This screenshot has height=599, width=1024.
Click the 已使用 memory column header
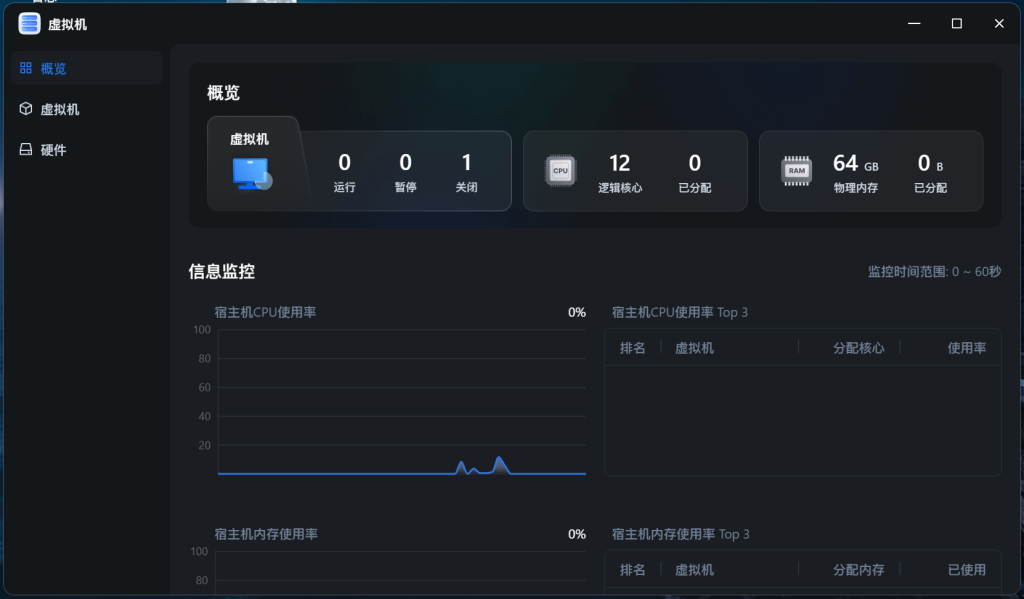(x=966, y=569)
